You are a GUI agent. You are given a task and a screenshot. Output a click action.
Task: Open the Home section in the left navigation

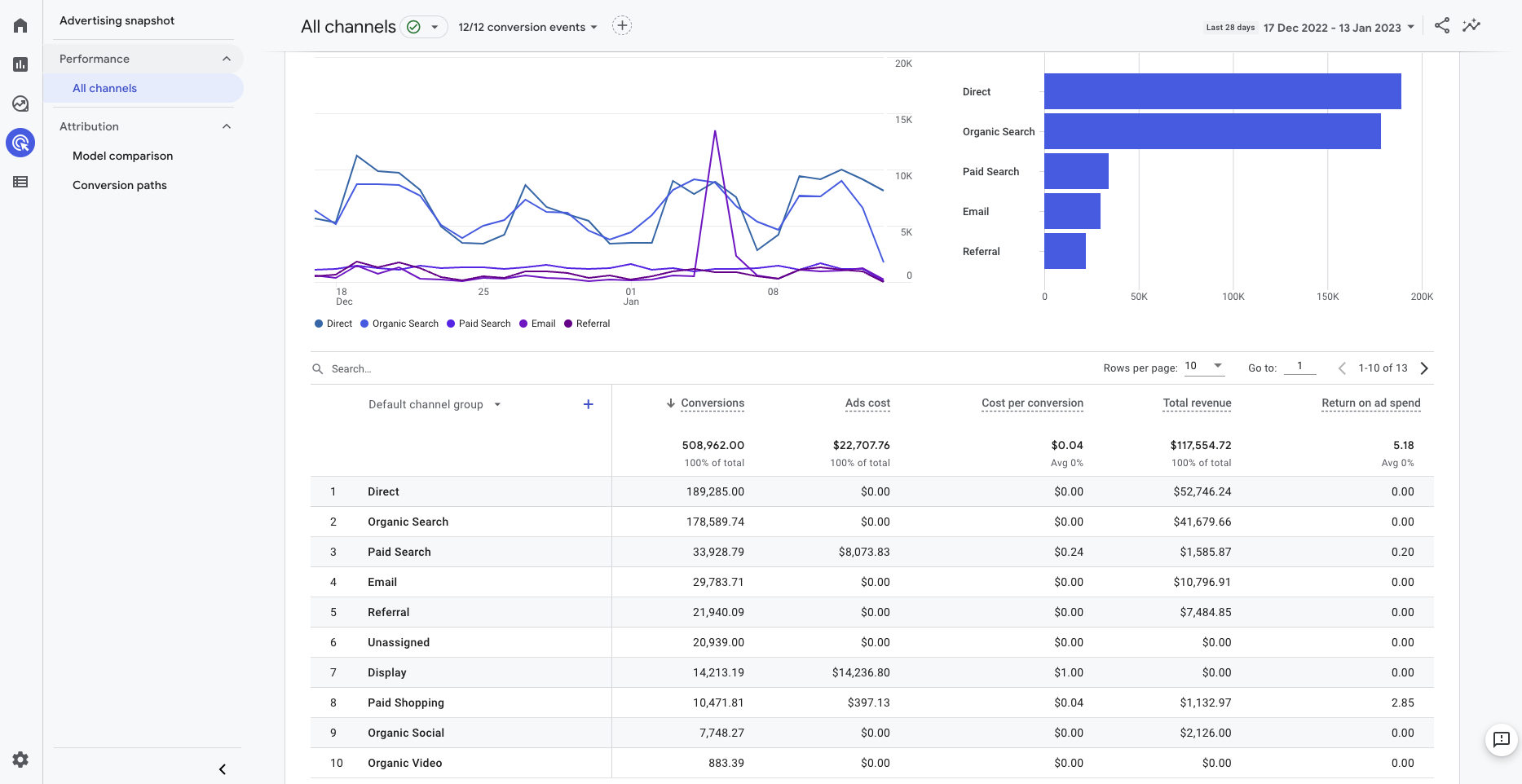pyautogui.click(x=20, y=24)
